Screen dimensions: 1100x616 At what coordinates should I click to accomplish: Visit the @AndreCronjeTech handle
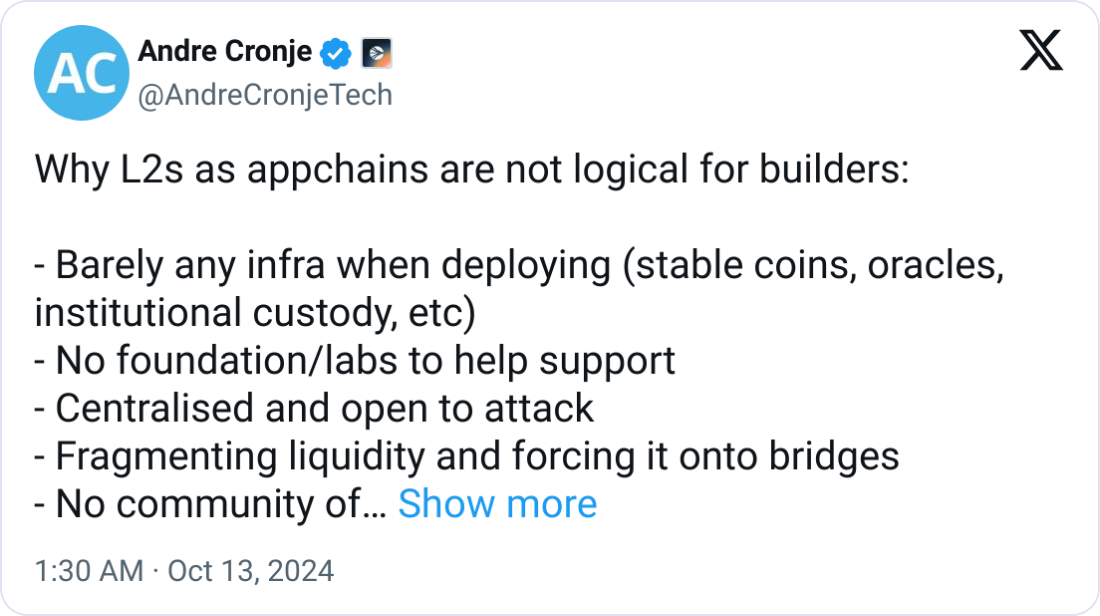pos(265,95)
